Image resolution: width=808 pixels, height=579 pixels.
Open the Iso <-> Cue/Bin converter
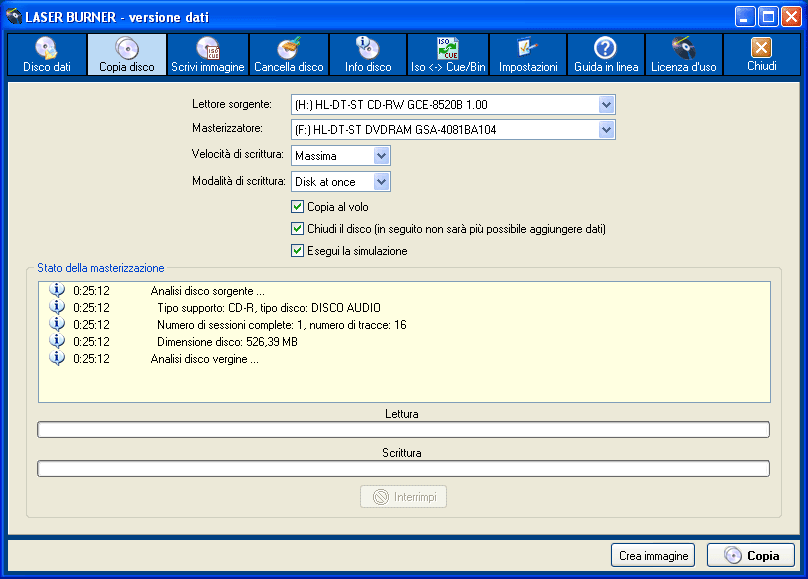click(x=448, y=55)
